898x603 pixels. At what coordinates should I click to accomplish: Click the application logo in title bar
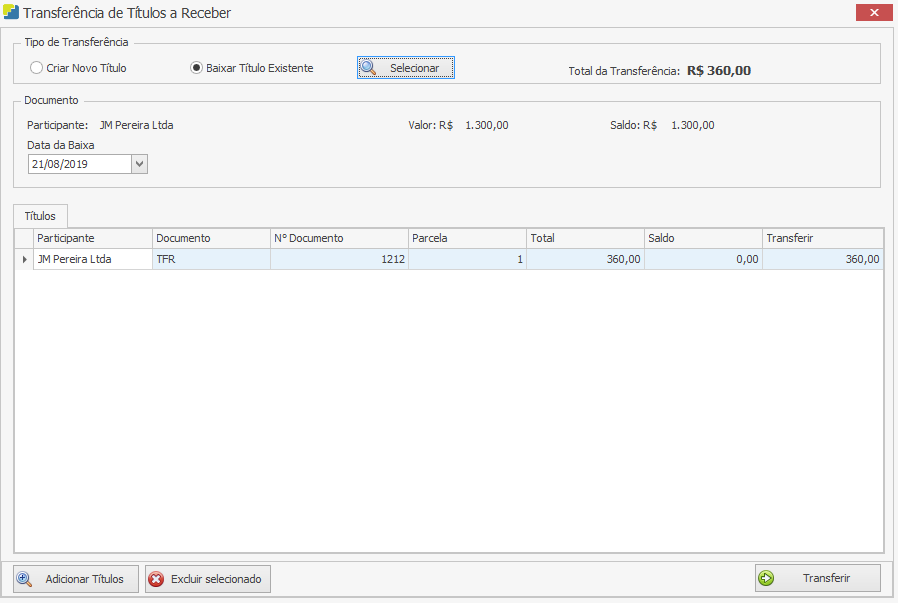[11, 13]
